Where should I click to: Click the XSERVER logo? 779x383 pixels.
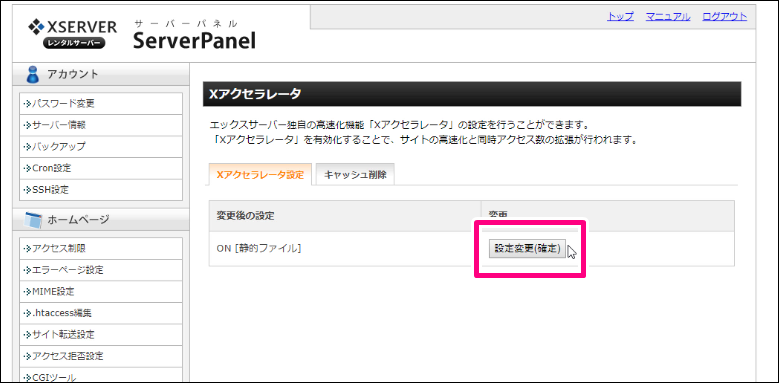(x=73, y=33)
